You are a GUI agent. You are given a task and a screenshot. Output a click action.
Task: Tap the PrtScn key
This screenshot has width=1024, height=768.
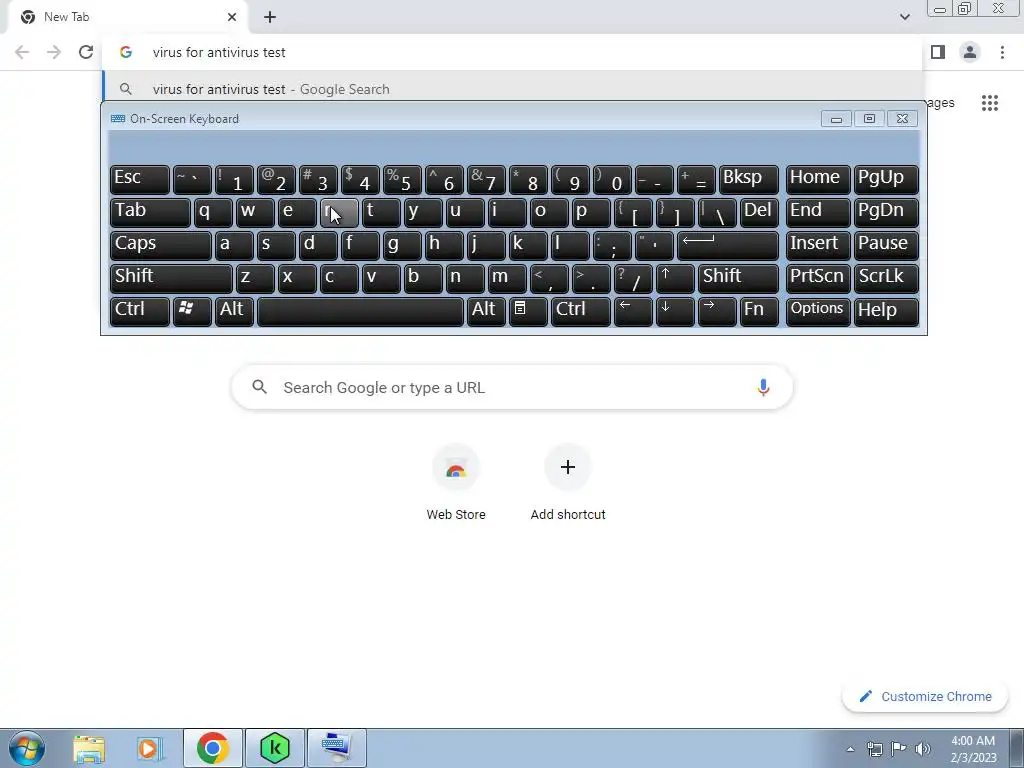818,278
